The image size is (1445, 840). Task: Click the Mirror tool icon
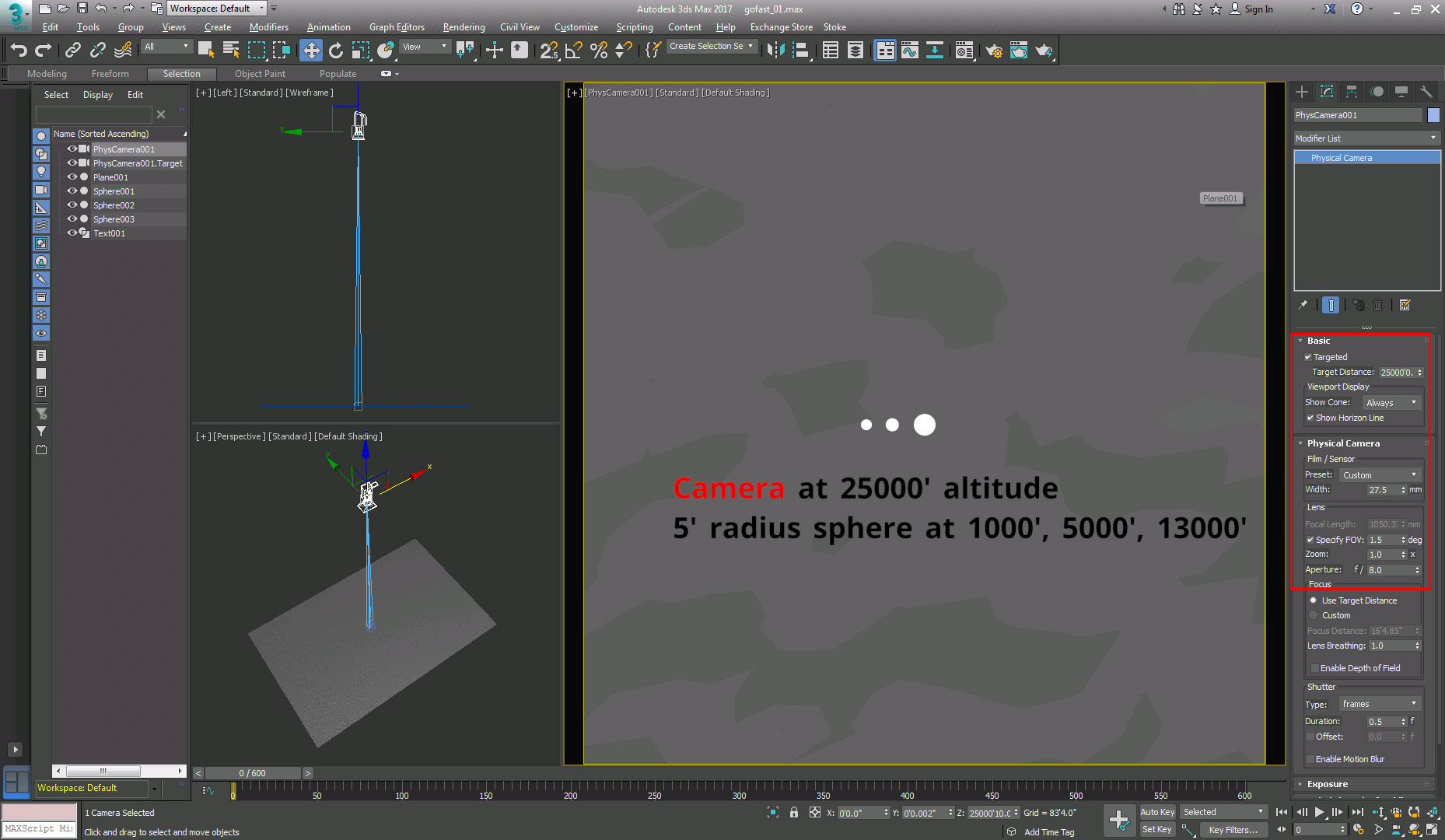tap(775, 51)
